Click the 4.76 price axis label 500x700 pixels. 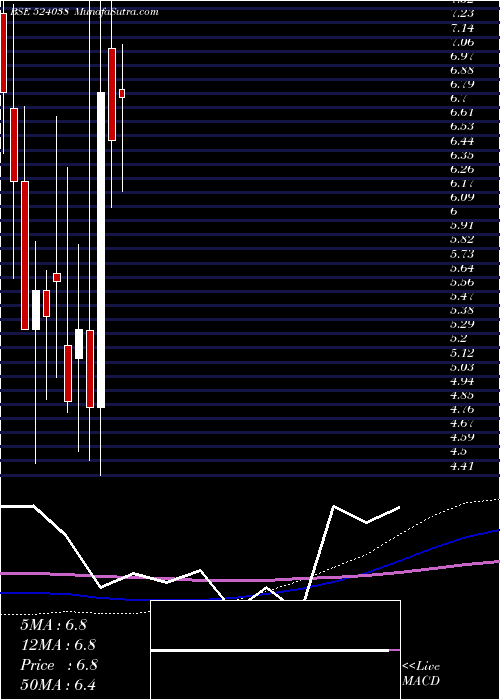[x=462, y=409]
